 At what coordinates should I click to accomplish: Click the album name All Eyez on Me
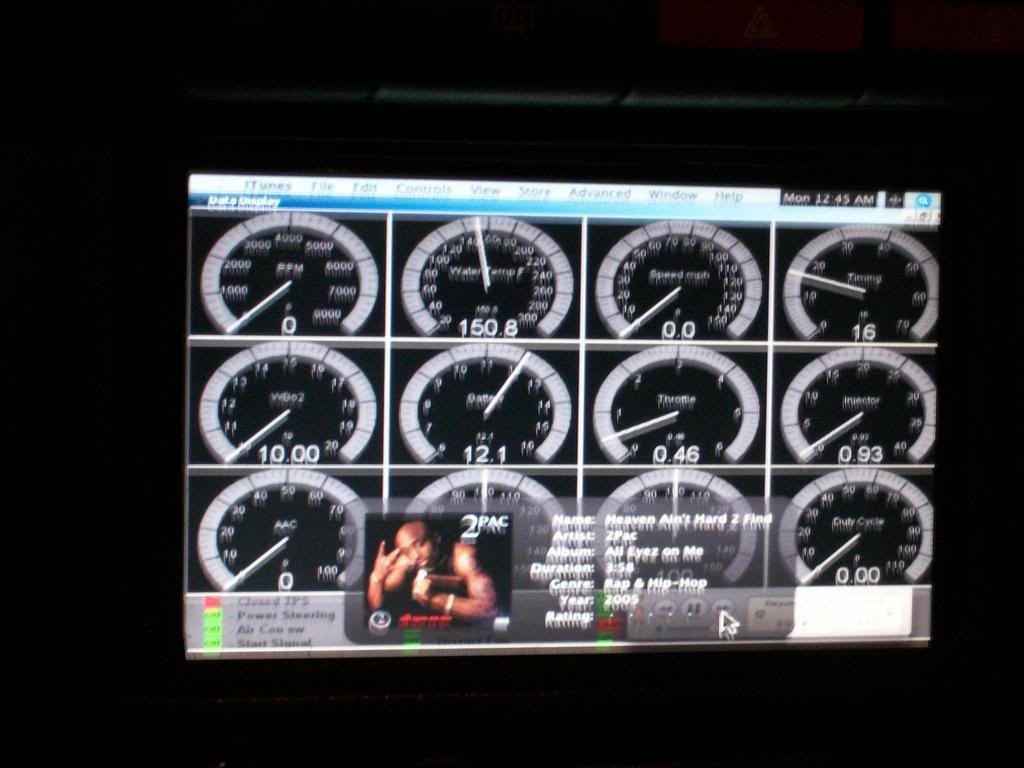[x=654, y=551]
